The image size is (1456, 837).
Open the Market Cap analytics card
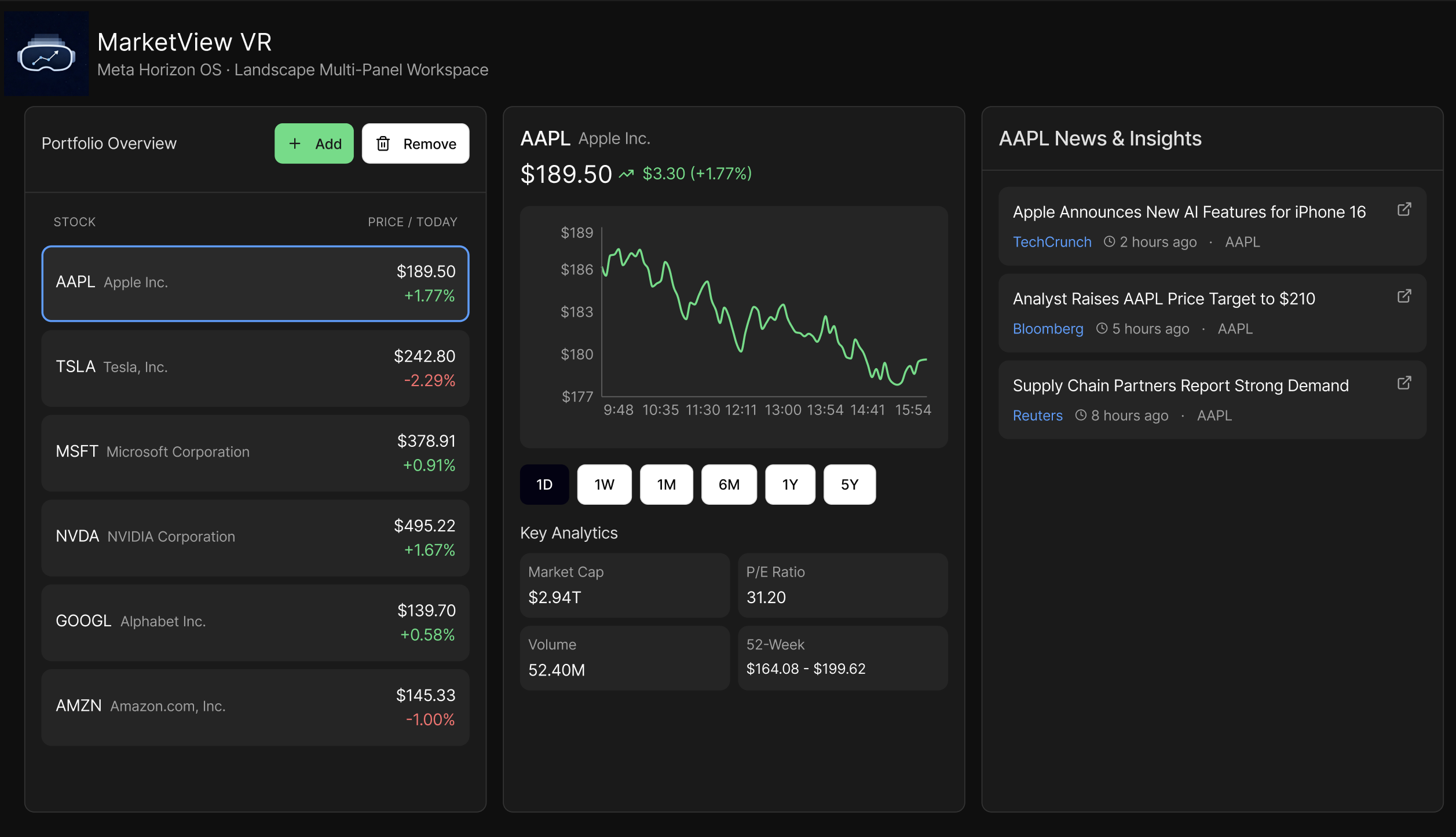coord(624,585)
